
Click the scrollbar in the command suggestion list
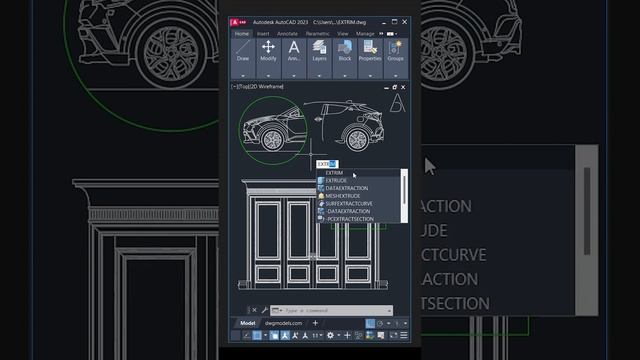(x=404, y=196)
